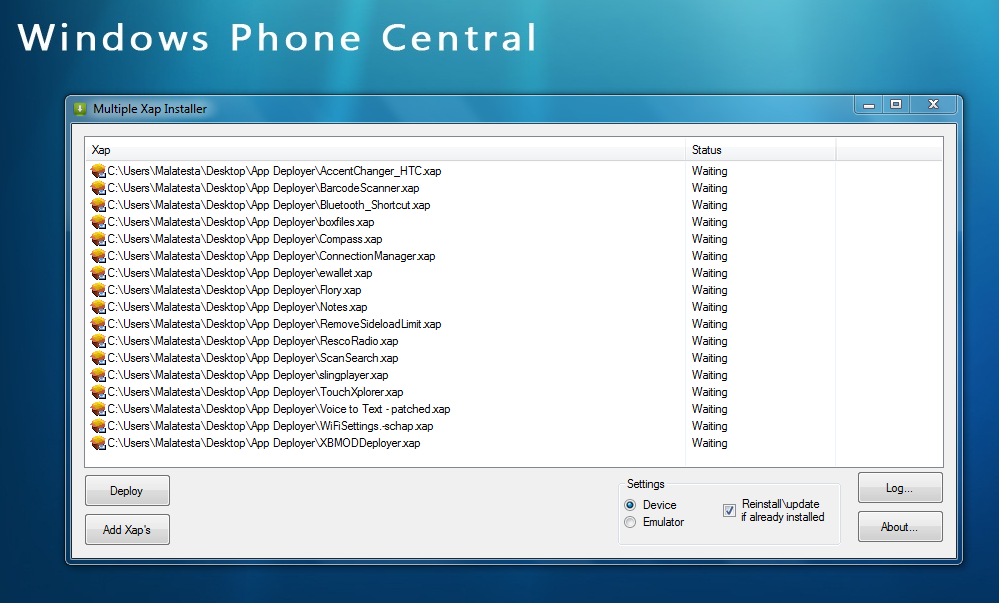Click the Xap column header
Image resolution: width=999 pixels, height=603 pixels.
coord(300,149)
